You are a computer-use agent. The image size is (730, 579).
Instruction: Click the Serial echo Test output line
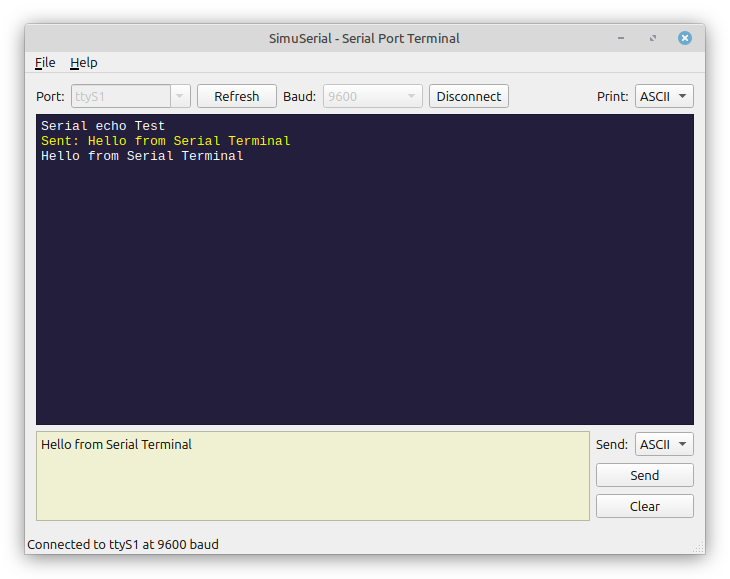tap(103, 126)
